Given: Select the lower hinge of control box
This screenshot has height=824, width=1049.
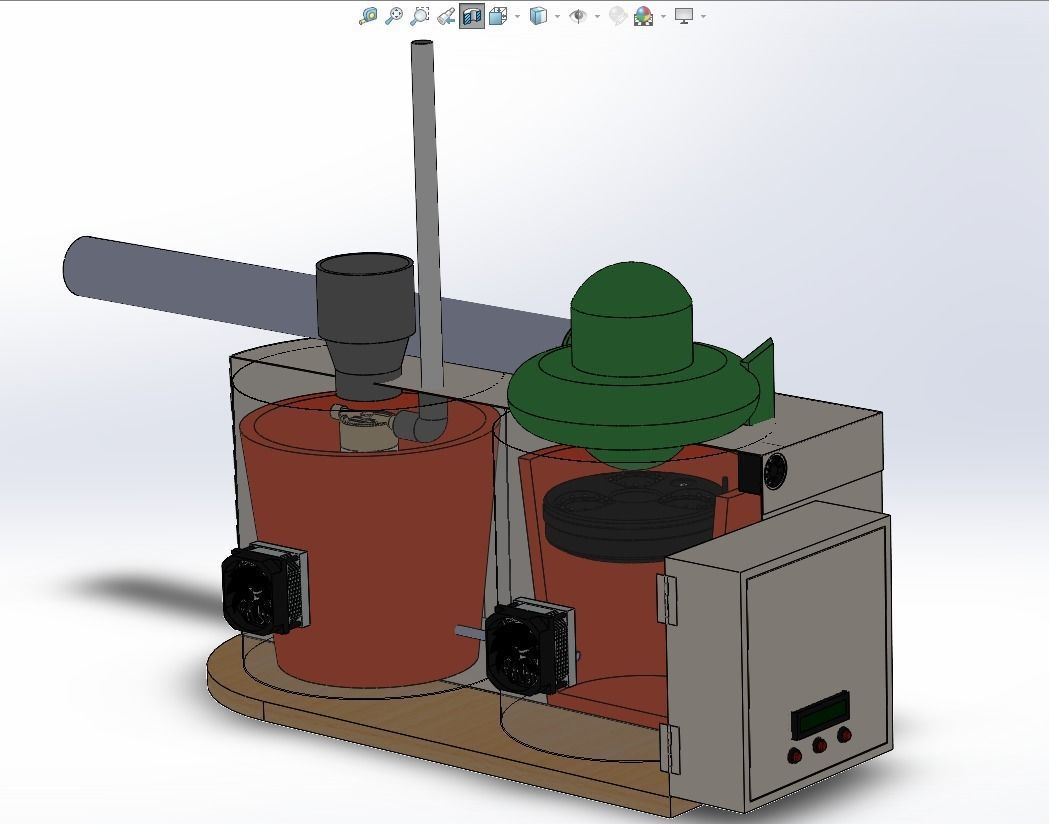Looking at the screenshot, I should click(670, 749).
